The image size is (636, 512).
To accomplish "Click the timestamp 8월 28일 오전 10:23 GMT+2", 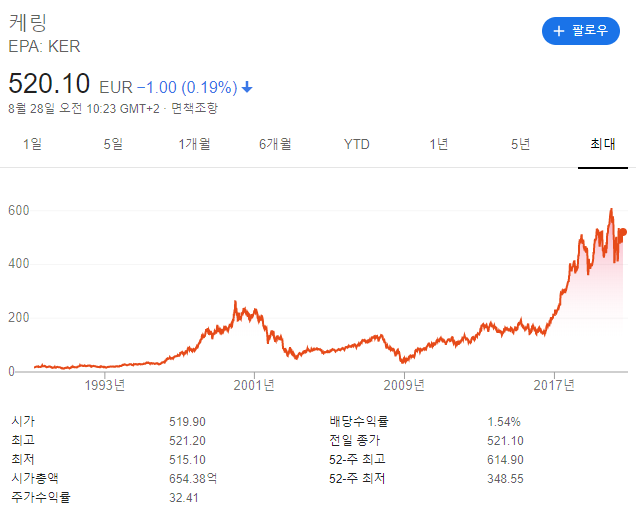I will [84, 108].
